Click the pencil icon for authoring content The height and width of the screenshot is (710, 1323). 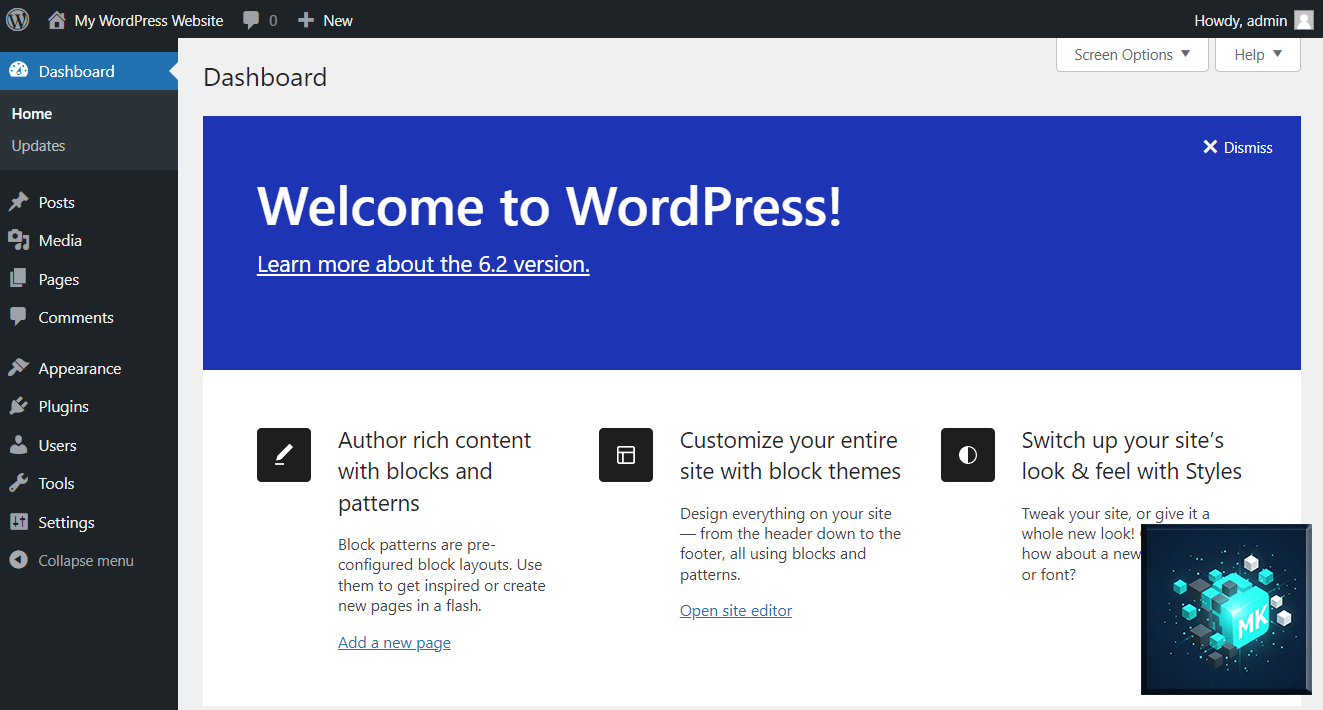point(284,455)
